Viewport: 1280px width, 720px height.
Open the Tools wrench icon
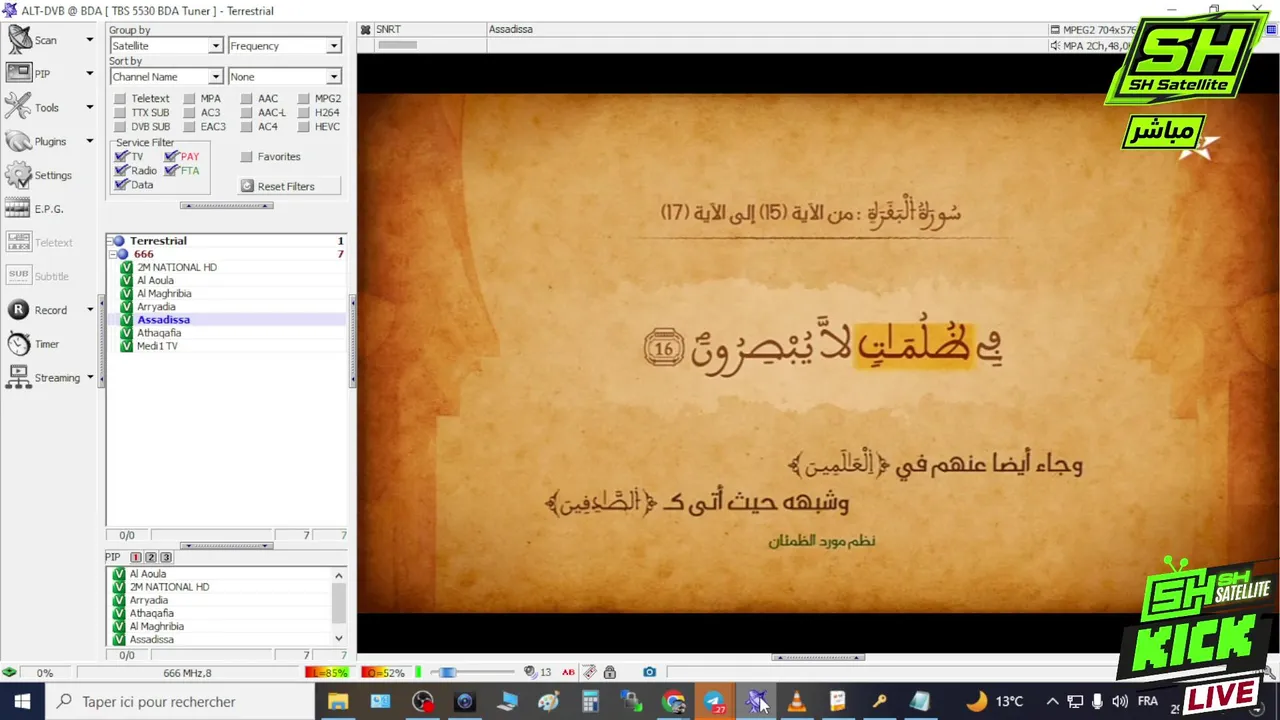19,107
